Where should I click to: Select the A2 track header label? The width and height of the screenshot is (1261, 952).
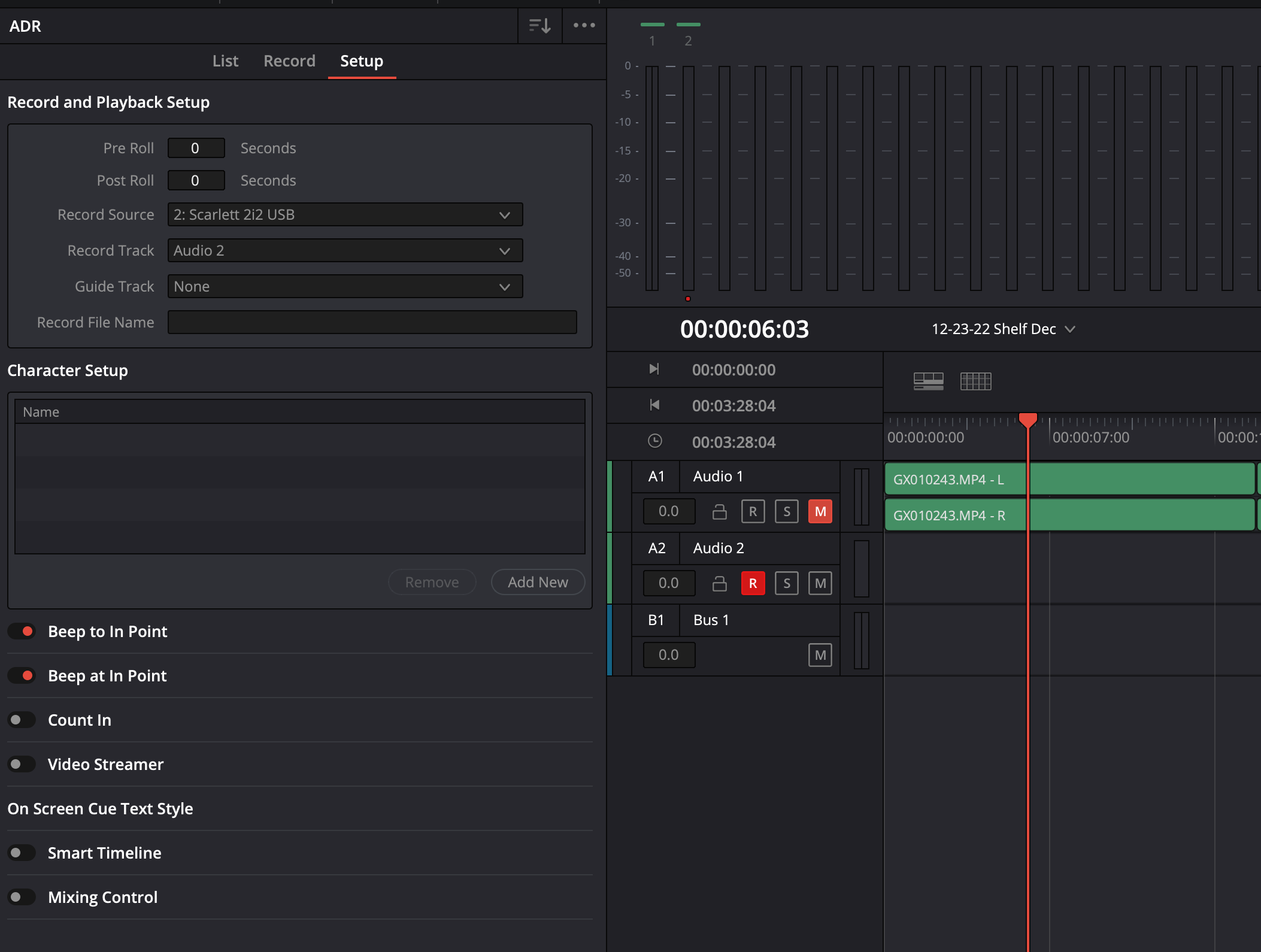coord(656,548)
